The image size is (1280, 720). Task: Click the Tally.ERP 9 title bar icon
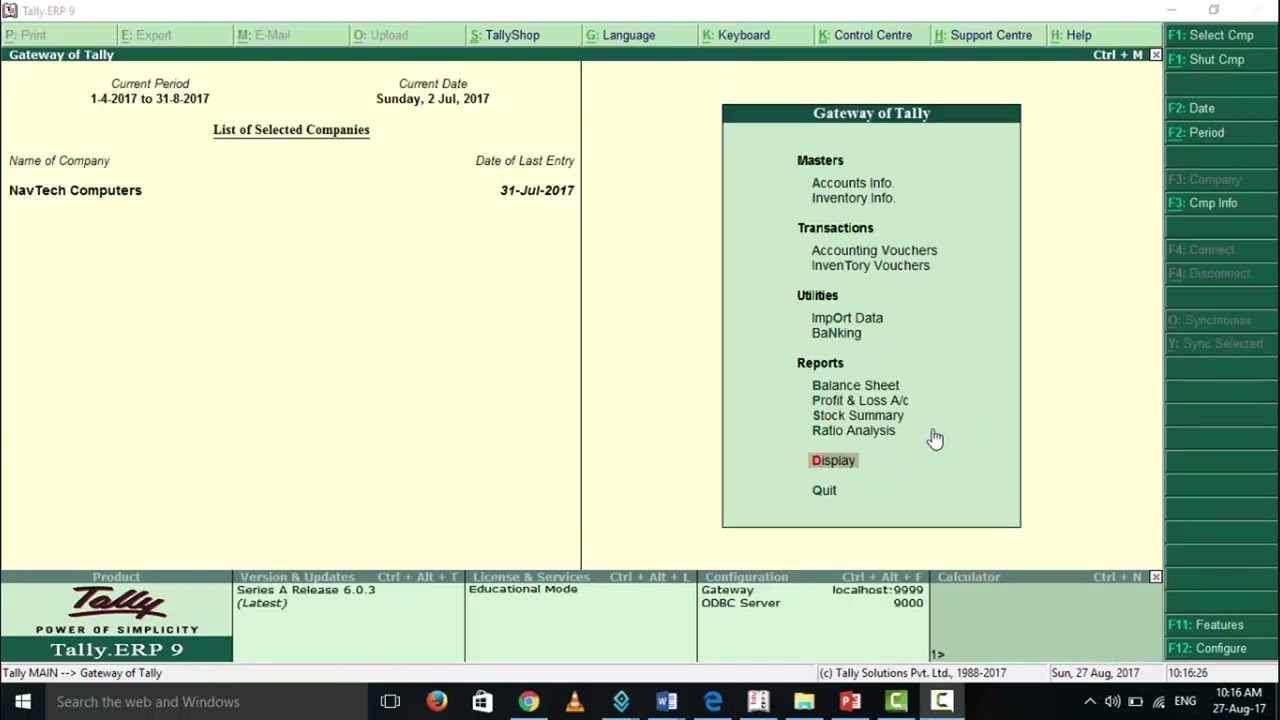click(9, 10)
